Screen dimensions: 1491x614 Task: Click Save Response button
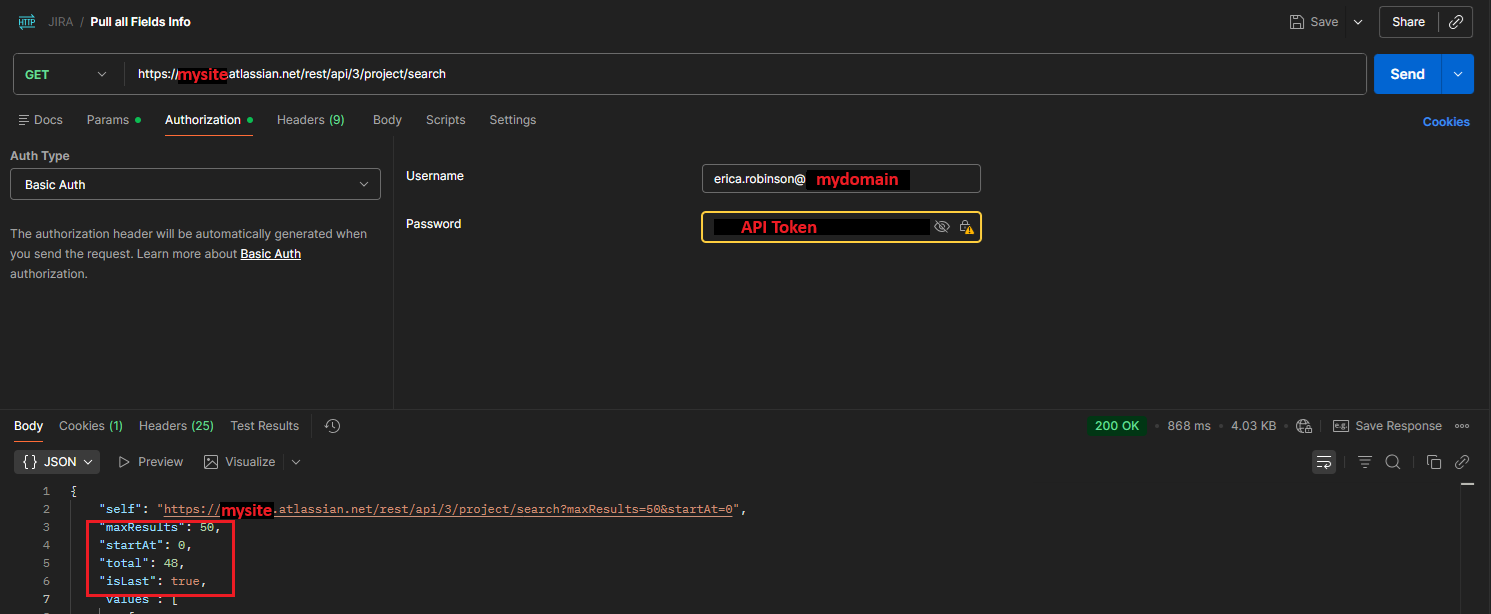coord(1388,426)
